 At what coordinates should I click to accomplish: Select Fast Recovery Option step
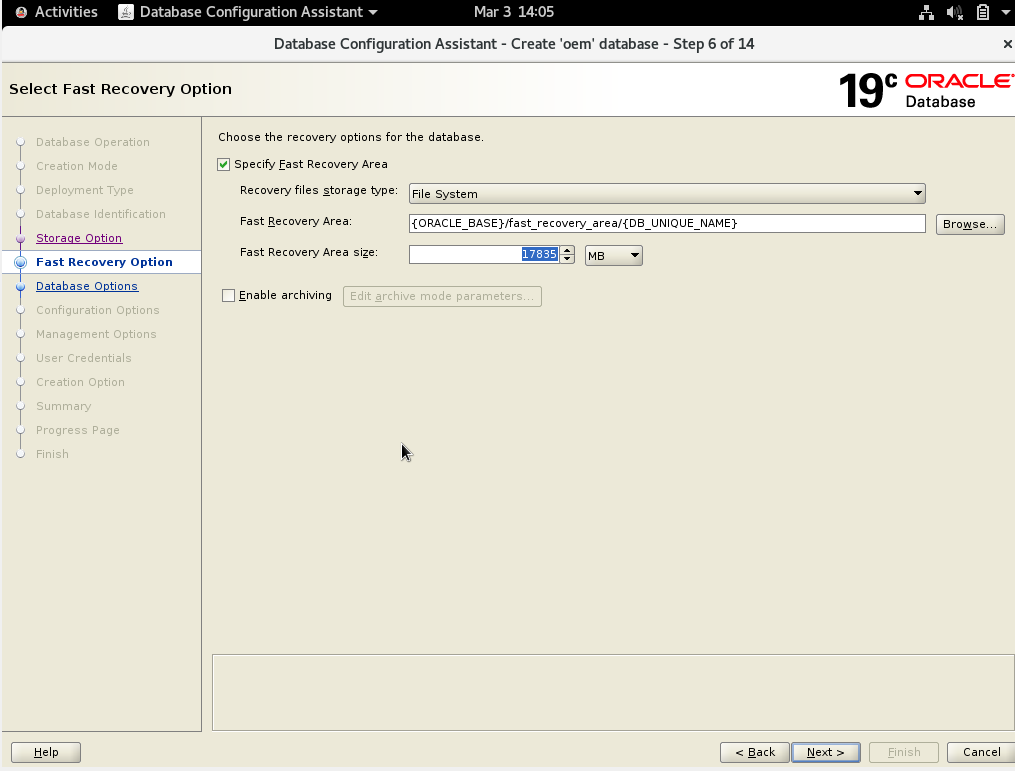(104, 262)
